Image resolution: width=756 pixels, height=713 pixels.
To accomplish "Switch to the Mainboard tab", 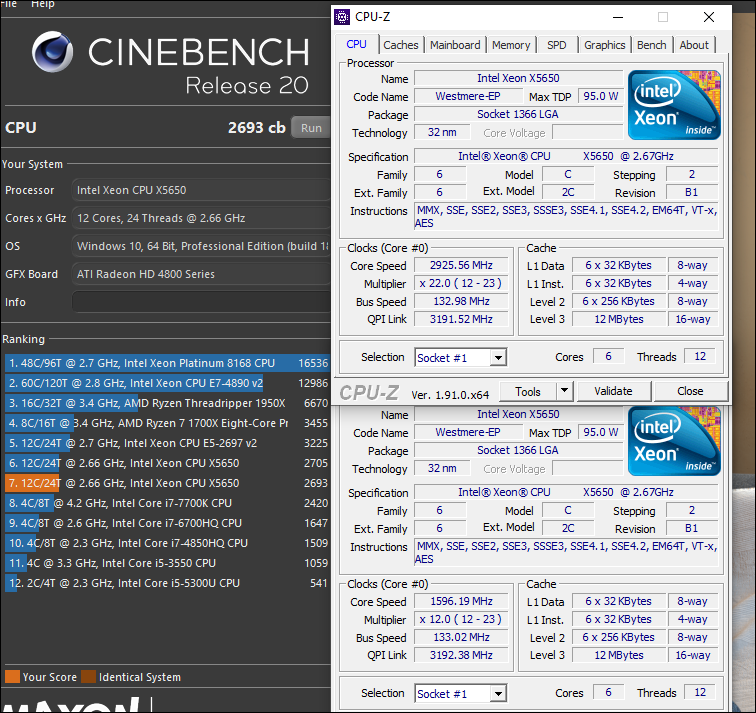I will tap(455, 45).
